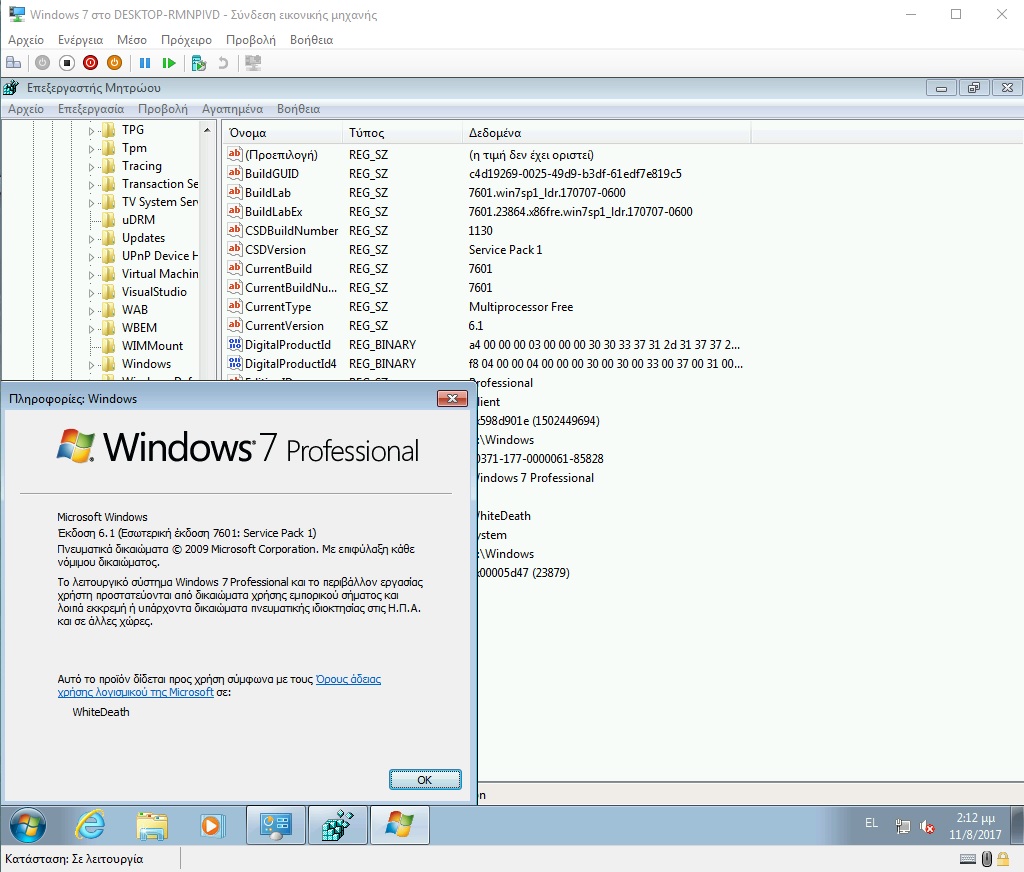Click OK in the Windows info dialog
Screen dimensions: 1024x872
pos(425,779)
